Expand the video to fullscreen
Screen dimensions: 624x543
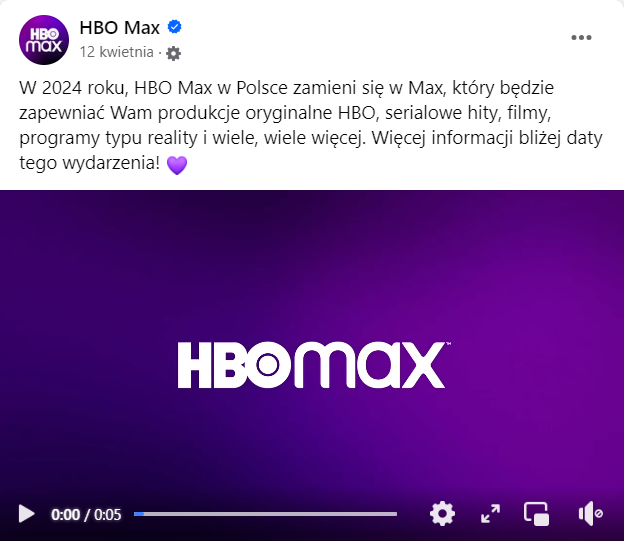[490, 514]
